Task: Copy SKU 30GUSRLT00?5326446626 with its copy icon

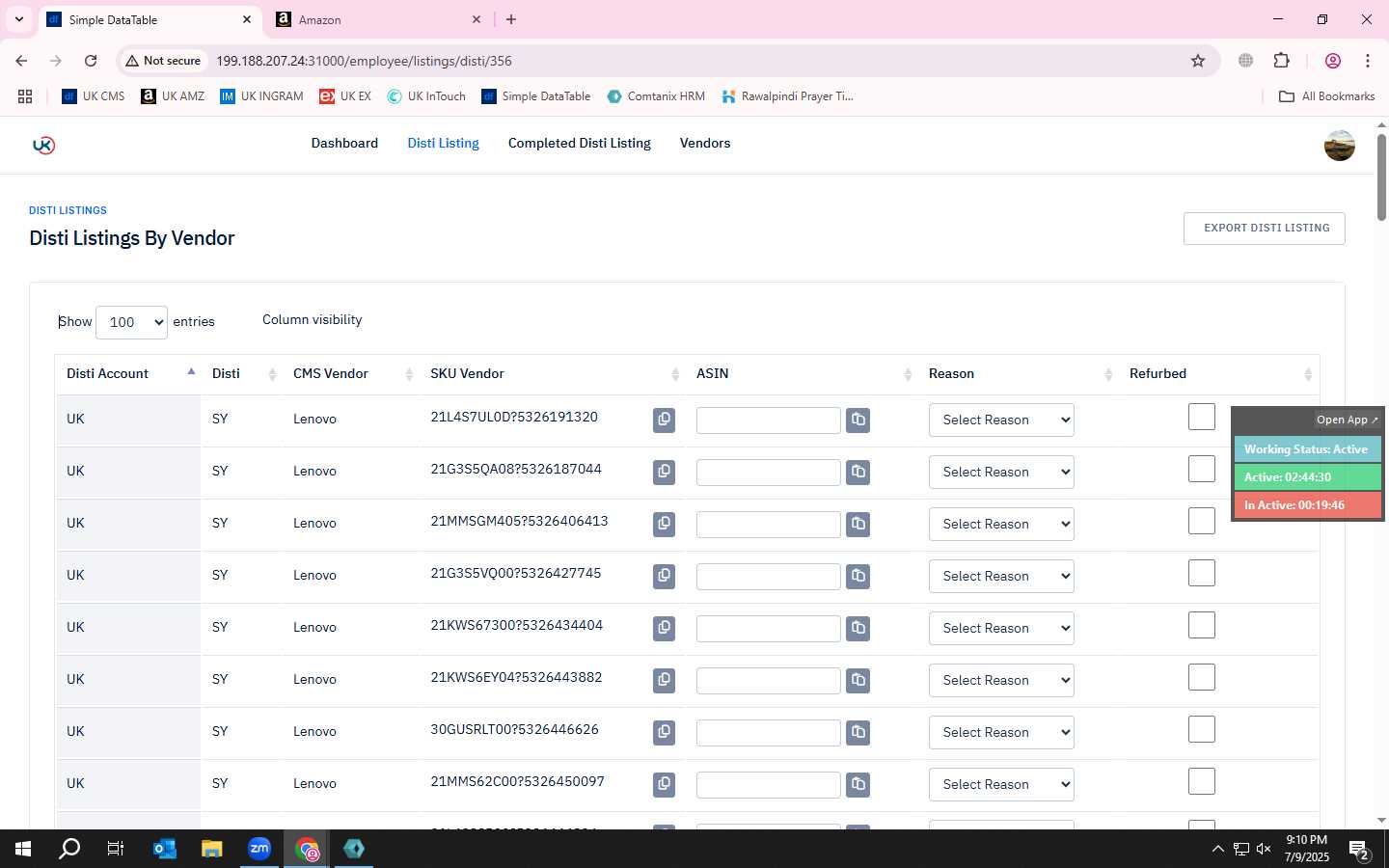Action: coord(664,732)
